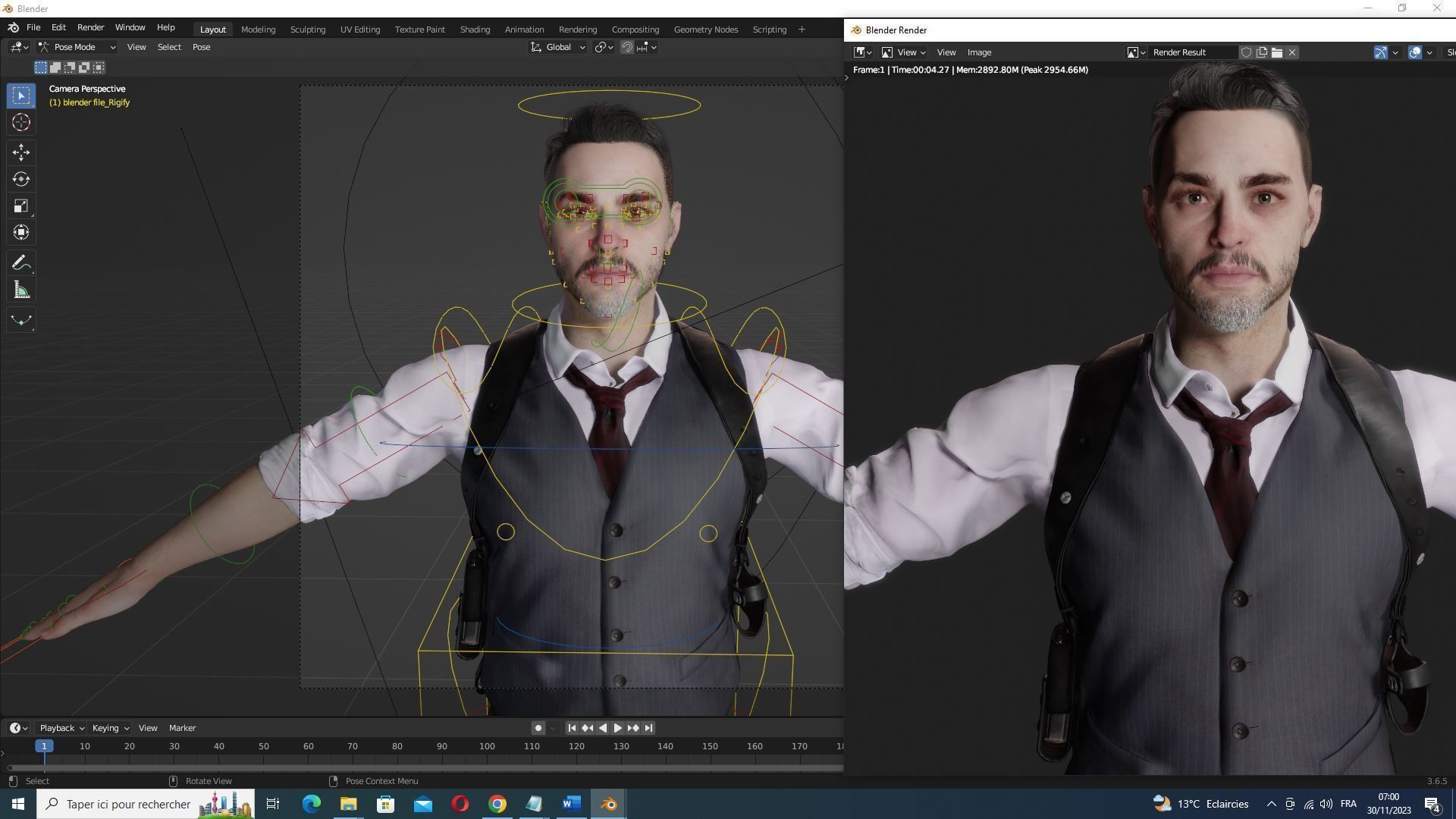Switch to the Modeling workspace tab
The image size is (1456, 819).
click(x=258, y=30)
